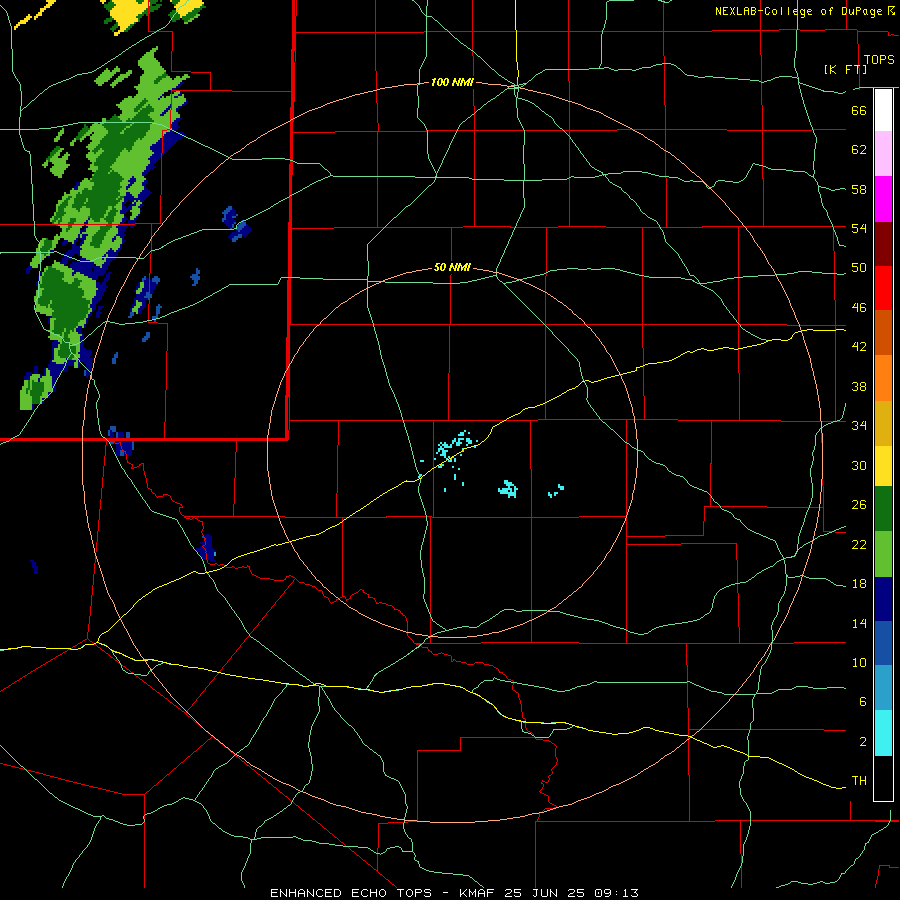Click the 'TH' legend label
The height and width of the screenshot is (900, 900).
pyautogui.click(x=859, y=781)
